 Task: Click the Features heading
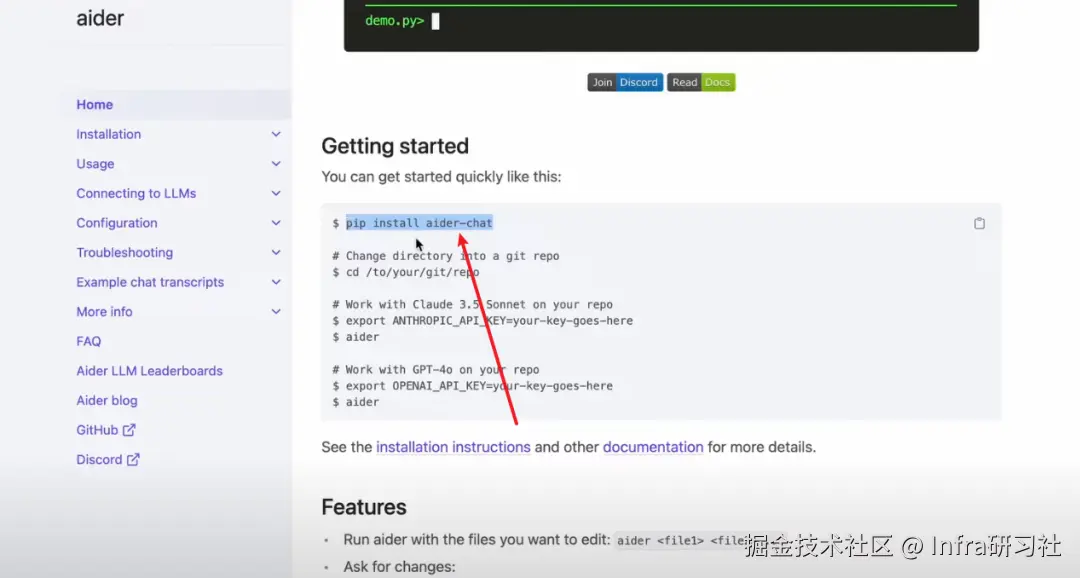364,507
